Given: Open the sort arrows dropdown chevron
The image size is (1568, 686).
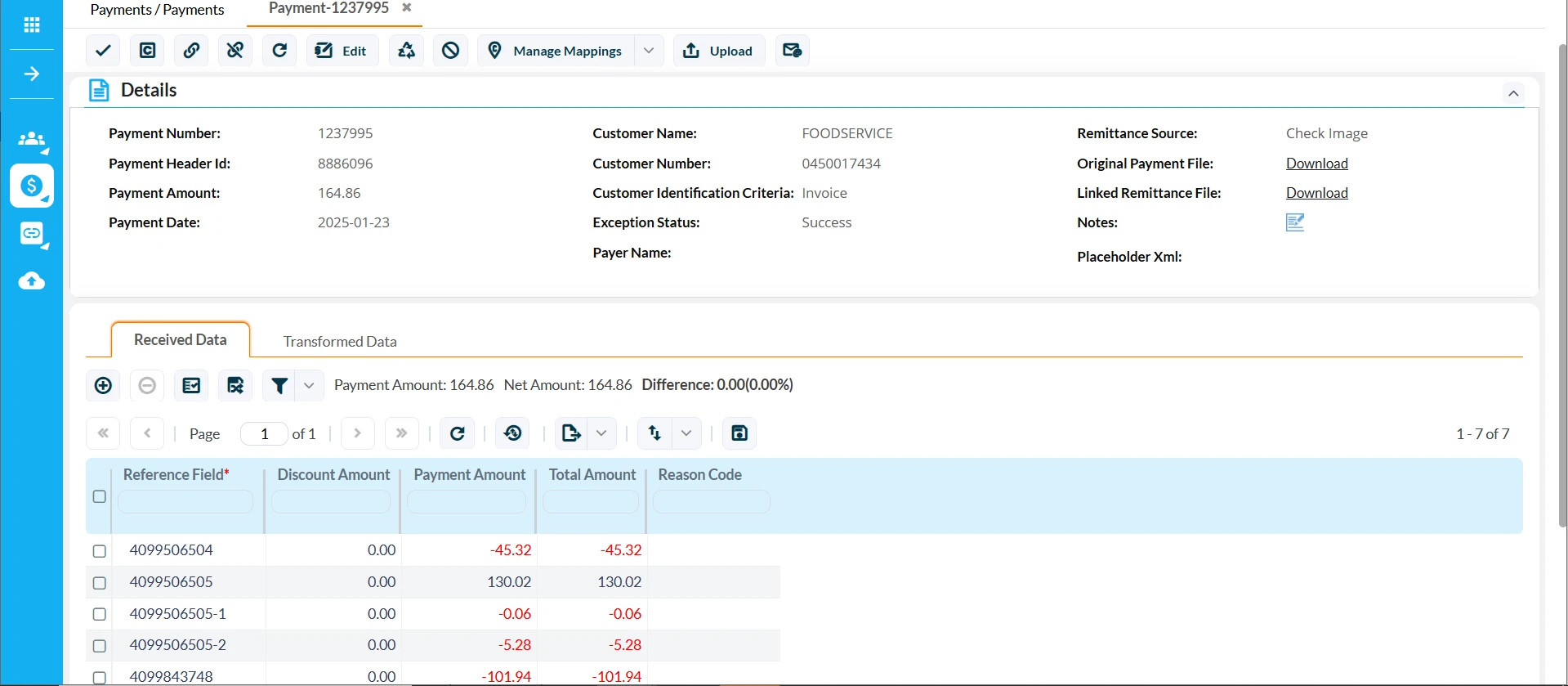Looking at the screenshot, I should (686, 433).
